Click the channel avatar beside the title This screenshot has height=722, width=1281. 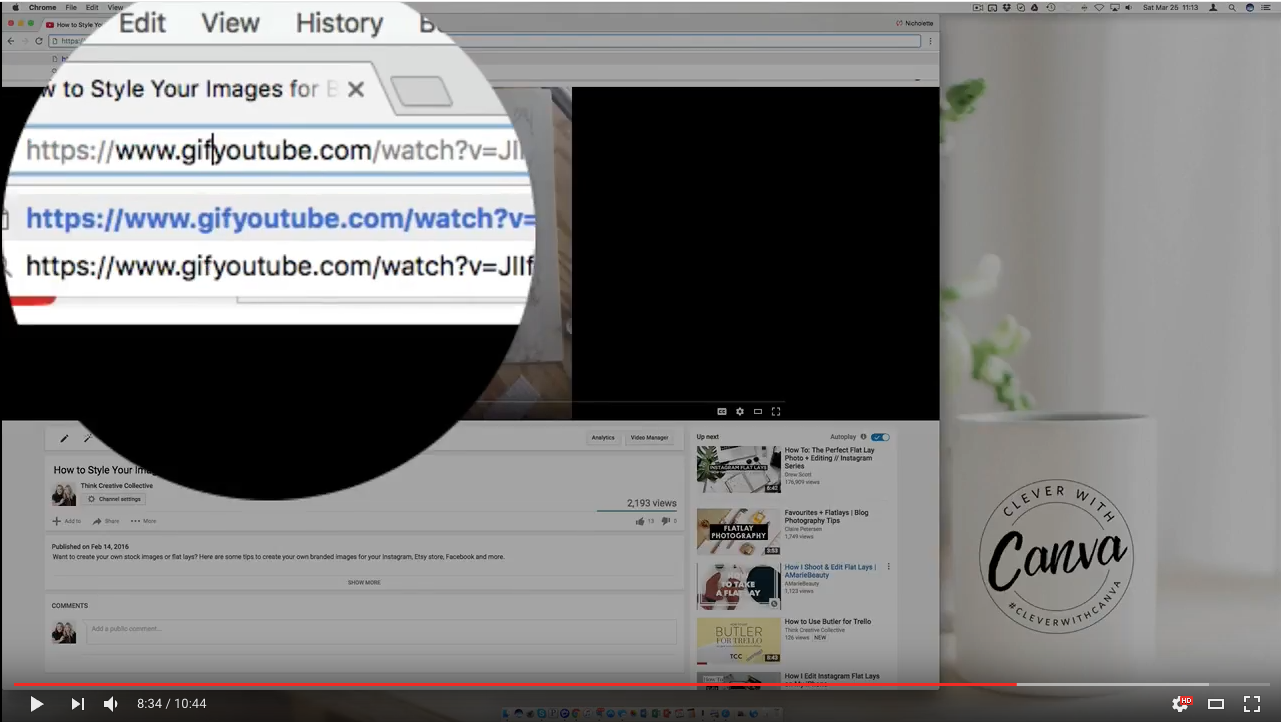(64, 494)
